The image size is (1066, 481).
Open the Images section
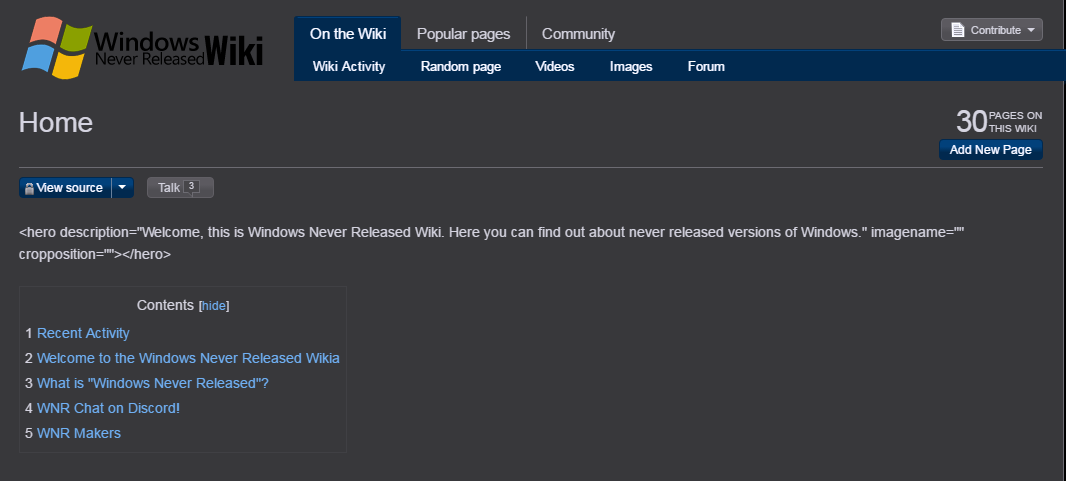coord(631,67)
